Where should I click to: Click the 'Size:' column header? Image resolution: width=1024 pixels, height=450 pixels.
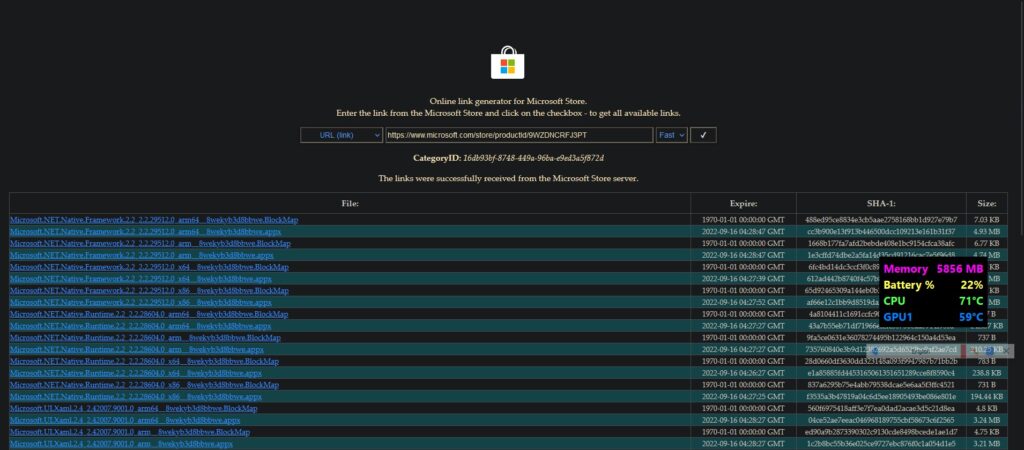tap(987, 203)
